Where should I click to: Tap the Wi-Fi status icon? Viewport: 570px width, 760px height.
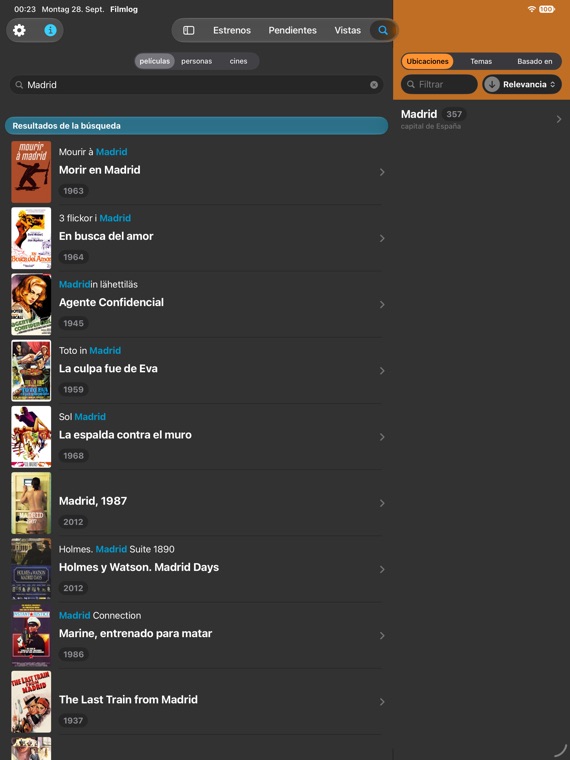click(532, 9)
